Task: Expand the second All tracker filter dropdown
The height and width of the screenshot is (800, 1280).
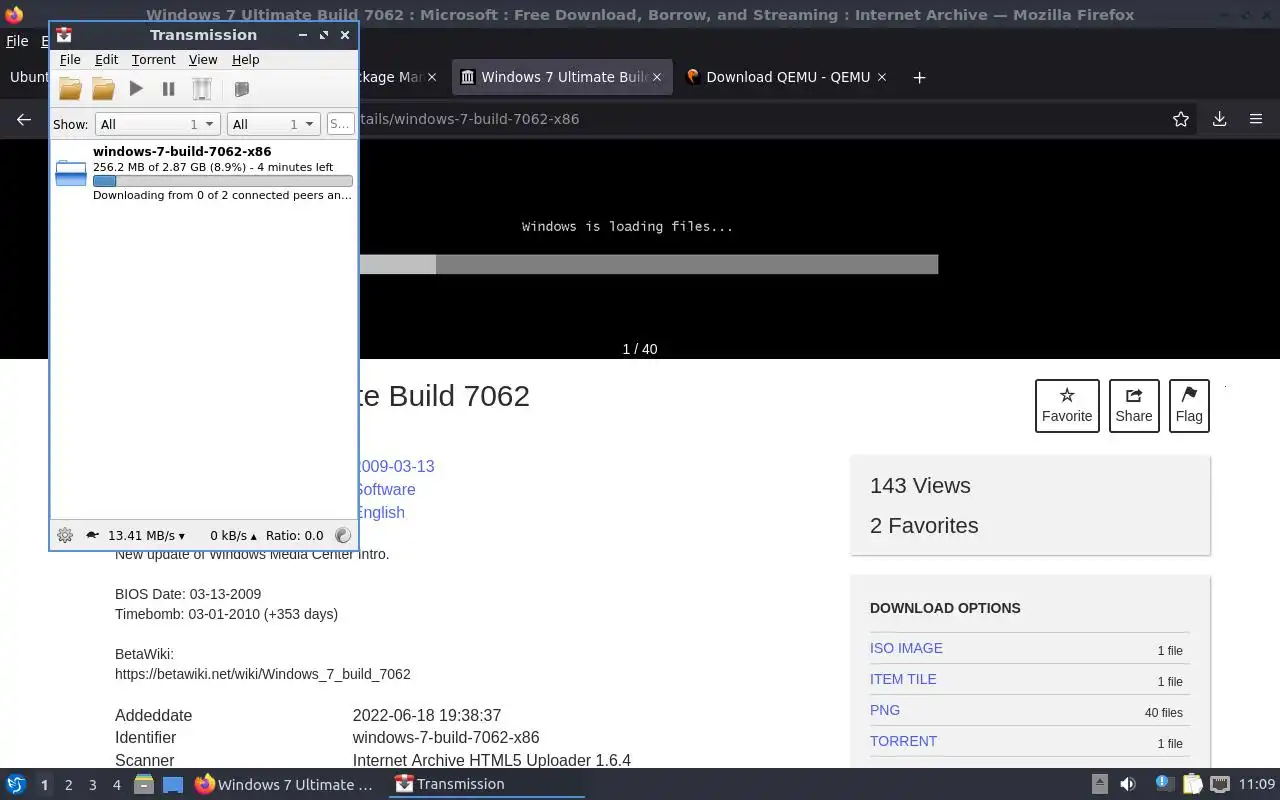Action: 273,124
